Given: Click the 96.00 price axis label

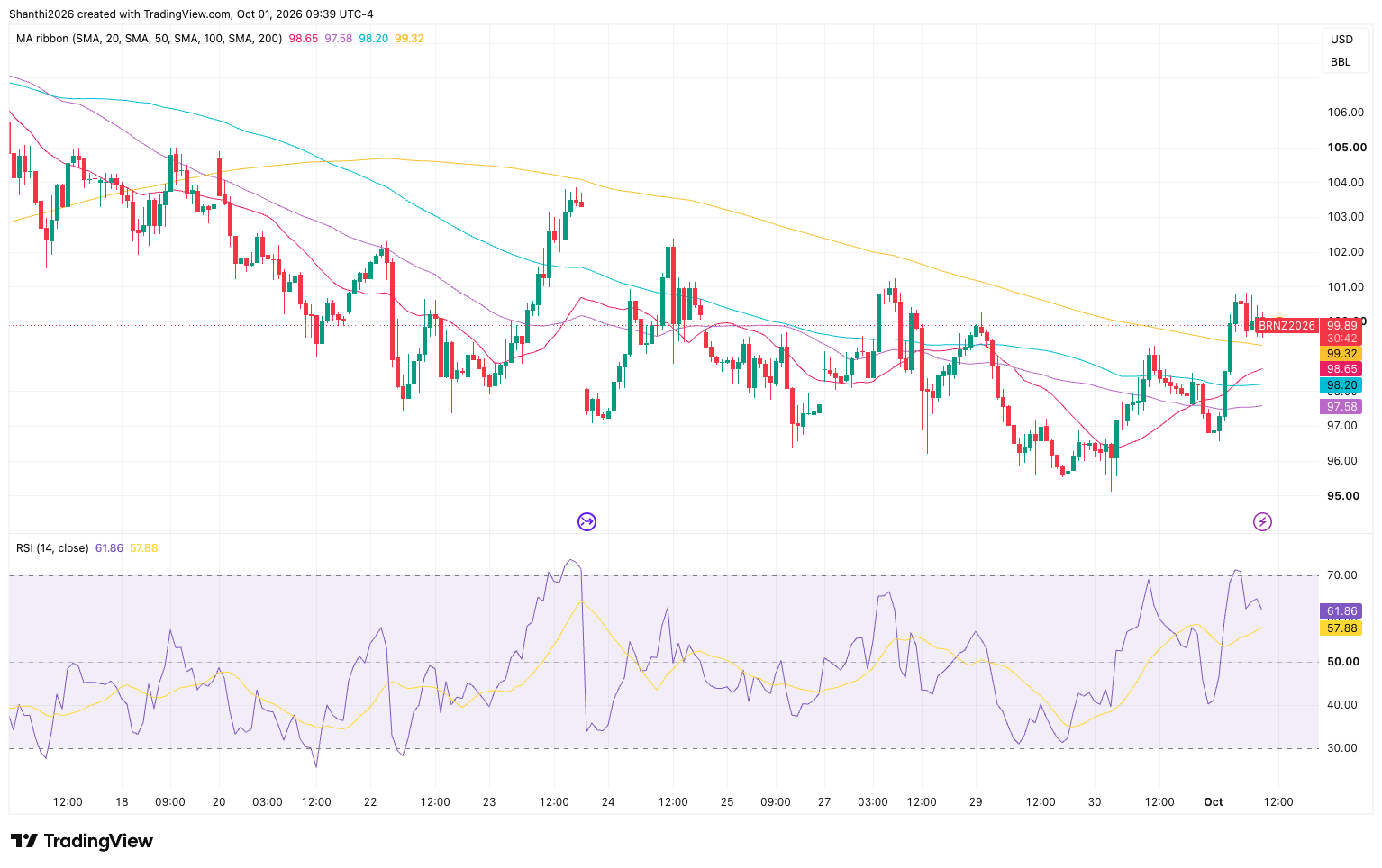Looking at the screenshot, I should [x=1342, y=461].
